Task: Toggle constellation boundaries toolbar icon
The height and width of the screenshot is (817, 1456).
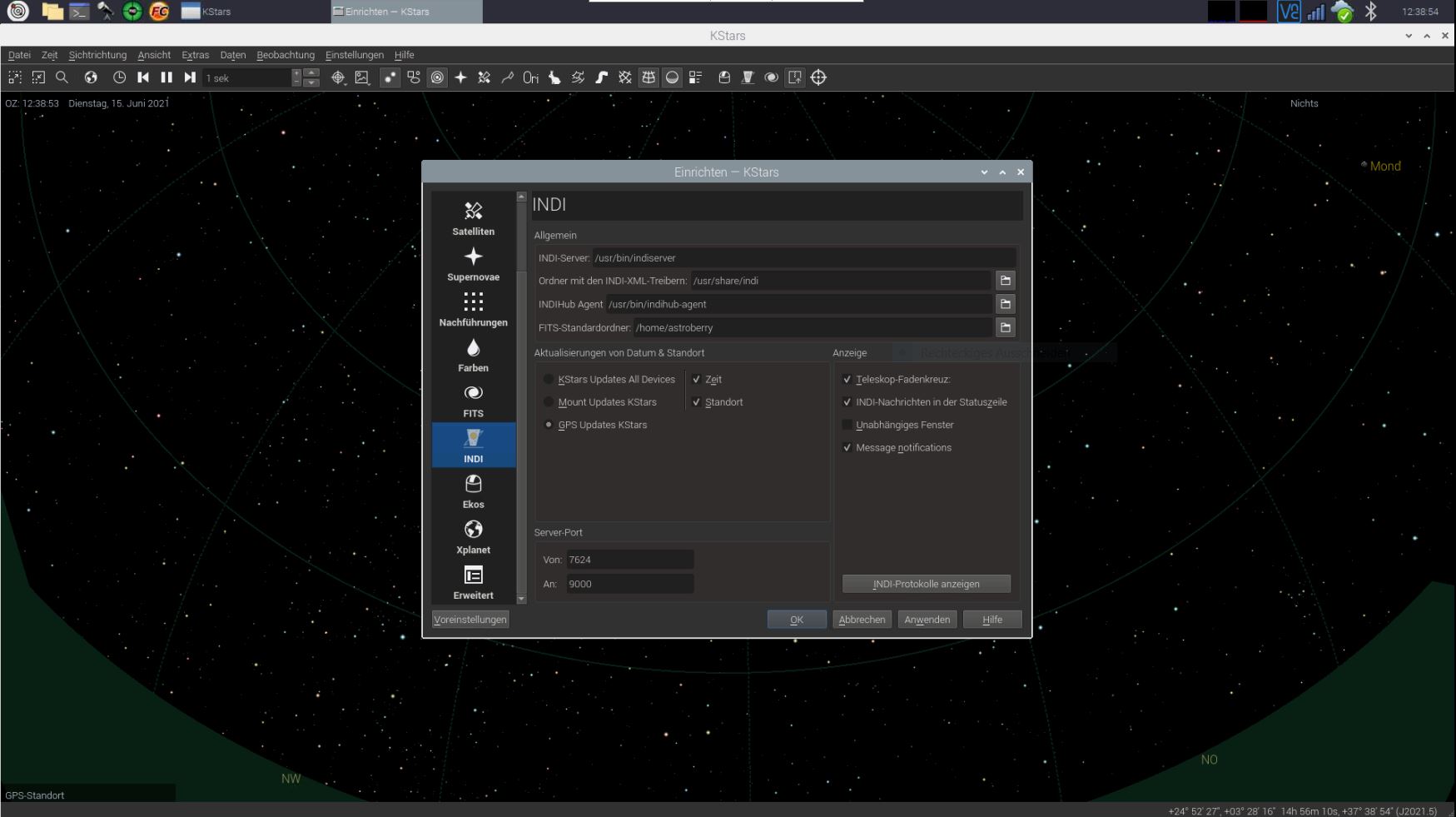Action: 578,77
